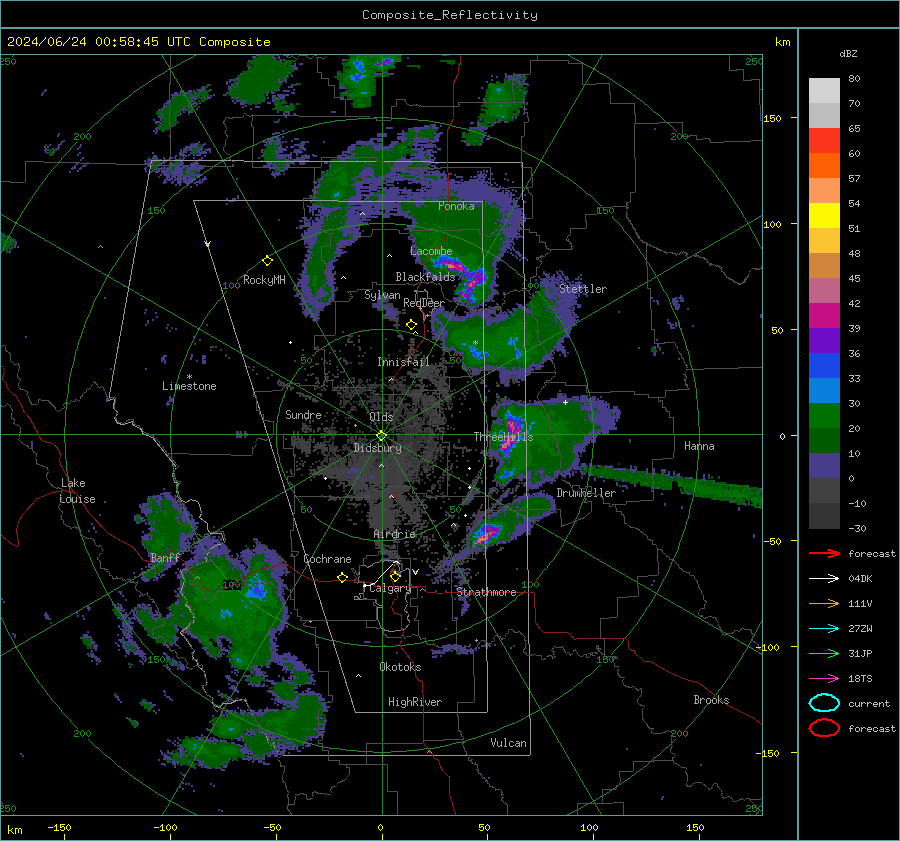Click the Banff city label

point(165,557)
